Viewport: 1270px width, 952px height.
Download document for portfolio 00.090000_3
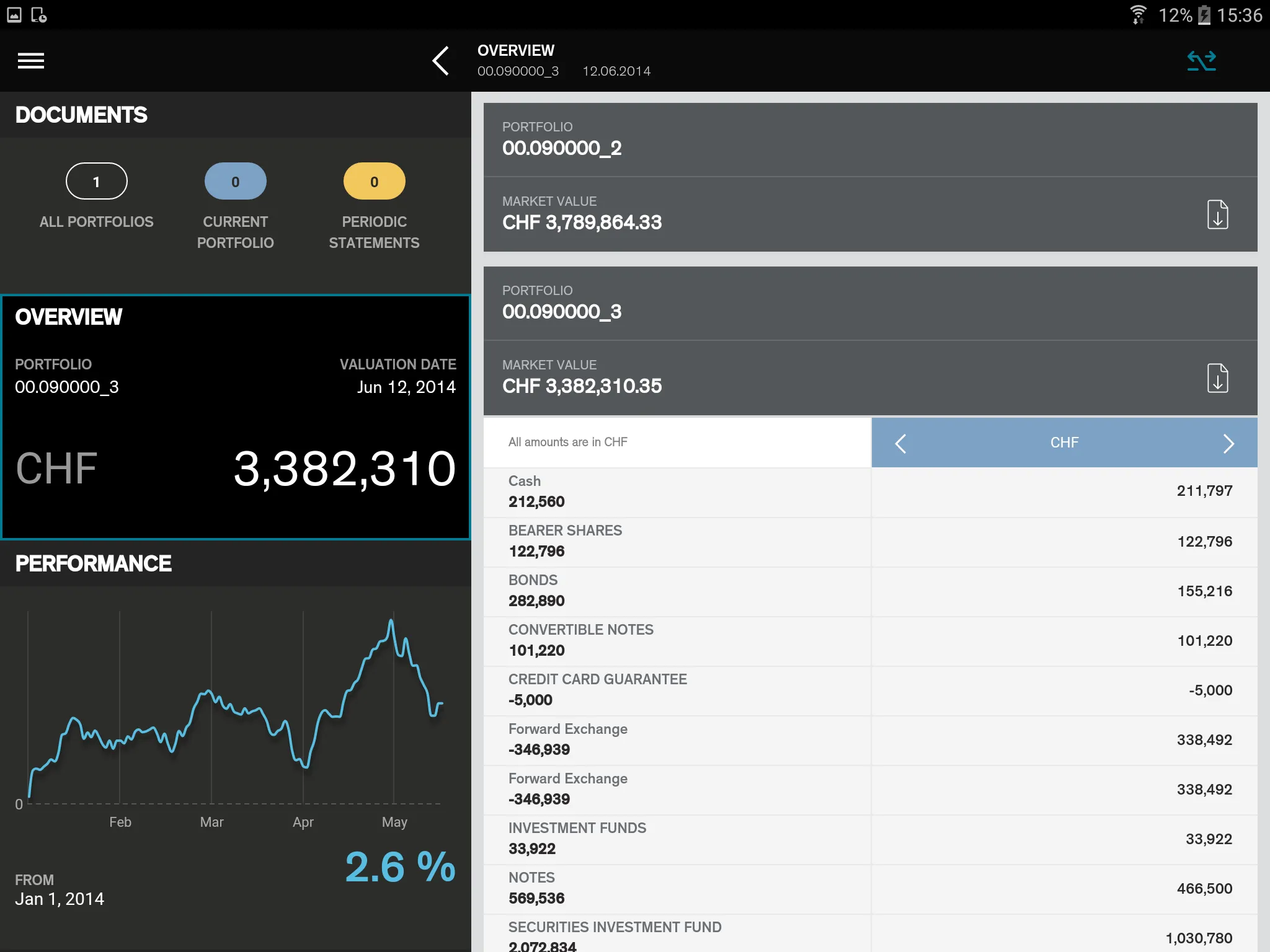pos(1217,378)
